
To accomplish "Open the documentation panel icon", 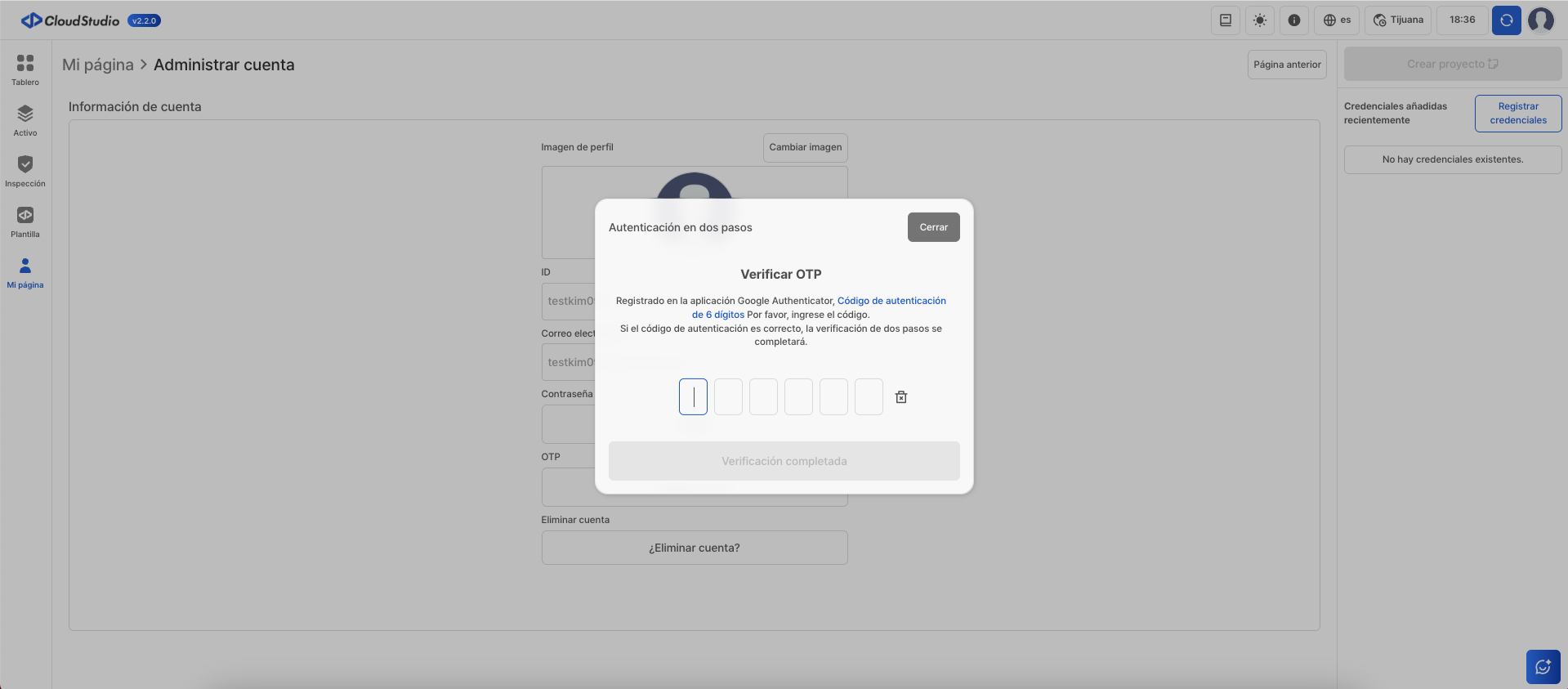I will coord(1225,20).
